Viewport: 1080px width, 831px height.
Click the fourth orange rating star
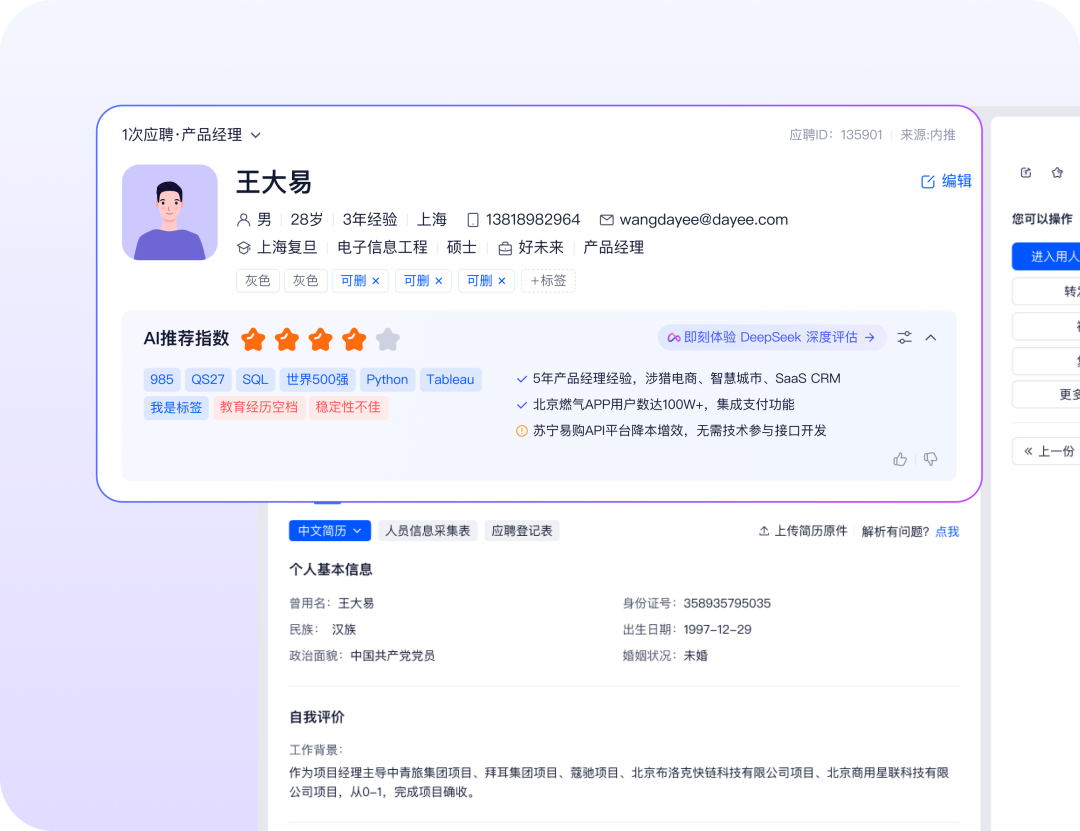[x=354, y=339]
